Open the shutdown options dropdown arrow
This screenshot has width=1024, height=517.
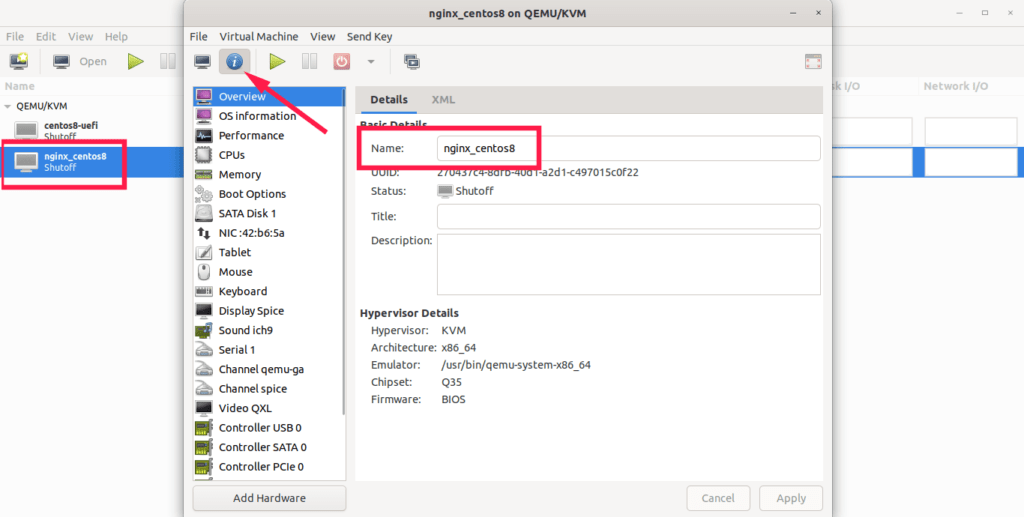pos(371,62)
